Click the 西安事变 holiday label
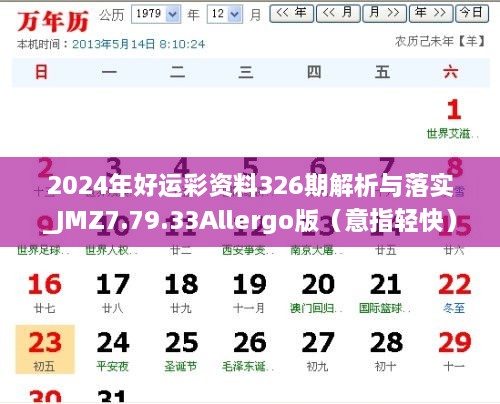The image size is (500, 404). click(x=248, y=250)
